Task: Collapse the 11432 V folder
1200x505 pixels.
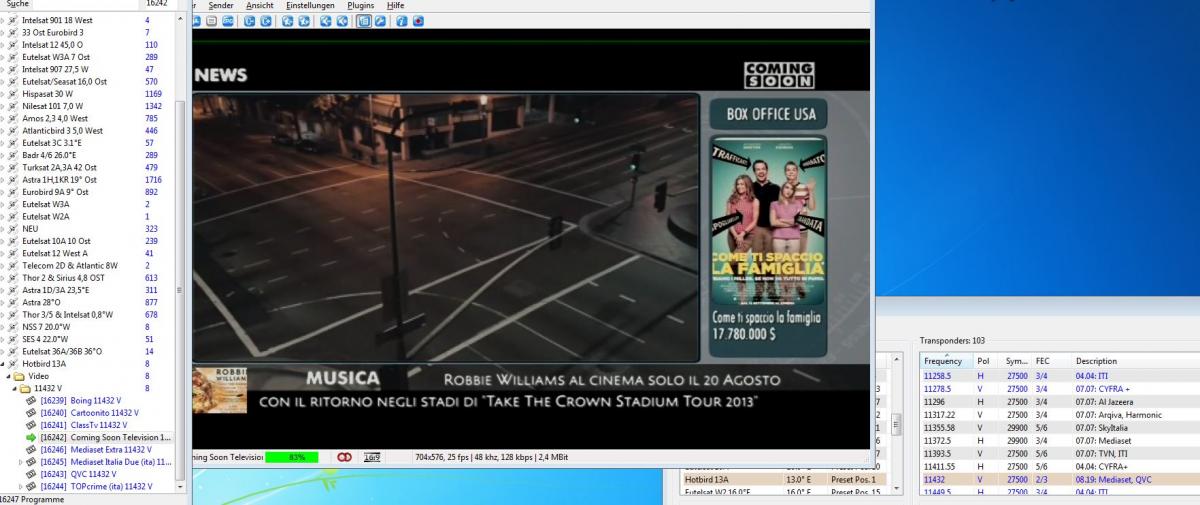Action: tap(16, 388)
